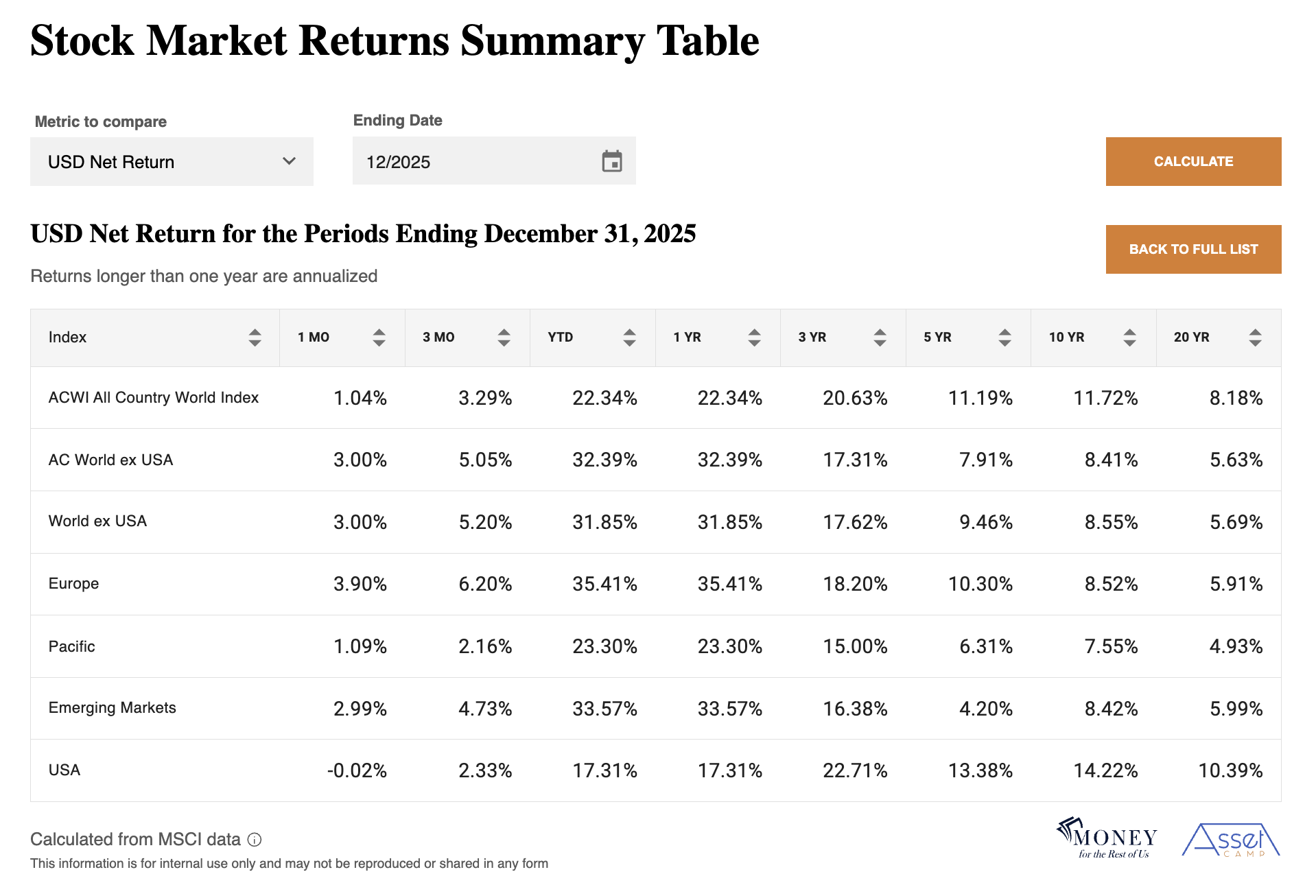Click the info icon beside MSCI data

(x=255, y=840)
